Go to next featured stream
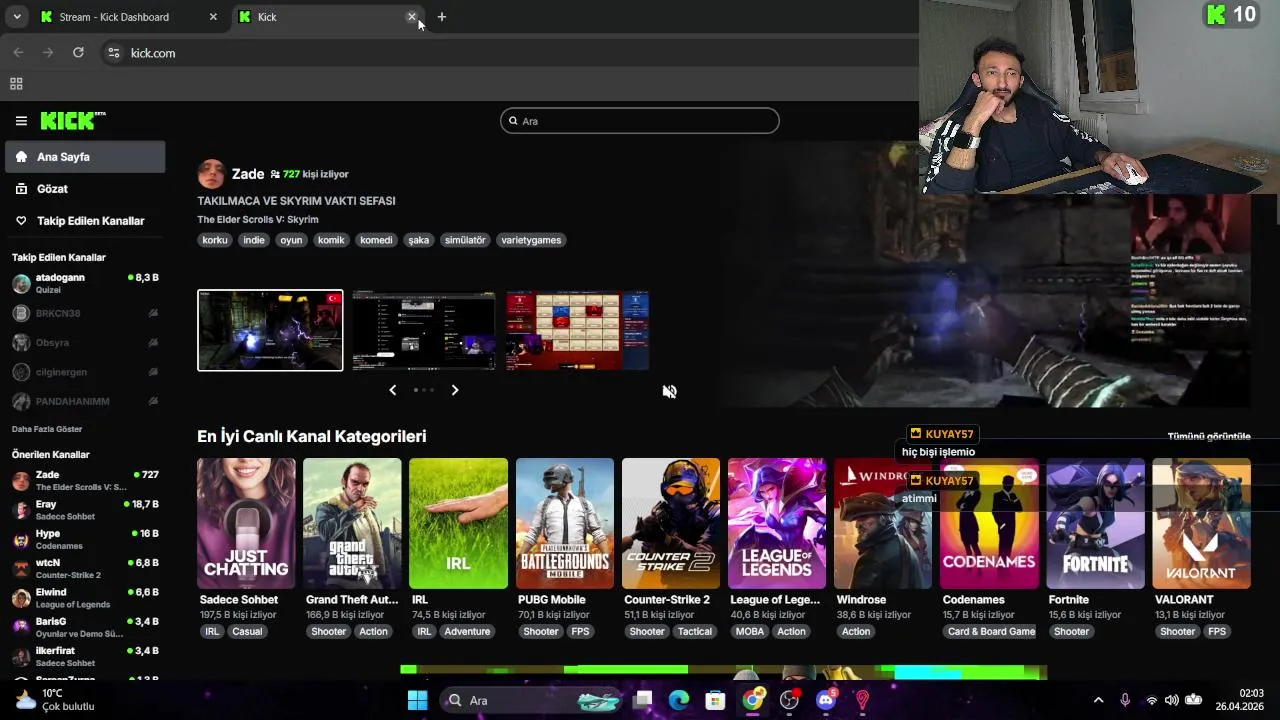The height and width of the screenshot is (720, 1280). click(x=455, y=390)
